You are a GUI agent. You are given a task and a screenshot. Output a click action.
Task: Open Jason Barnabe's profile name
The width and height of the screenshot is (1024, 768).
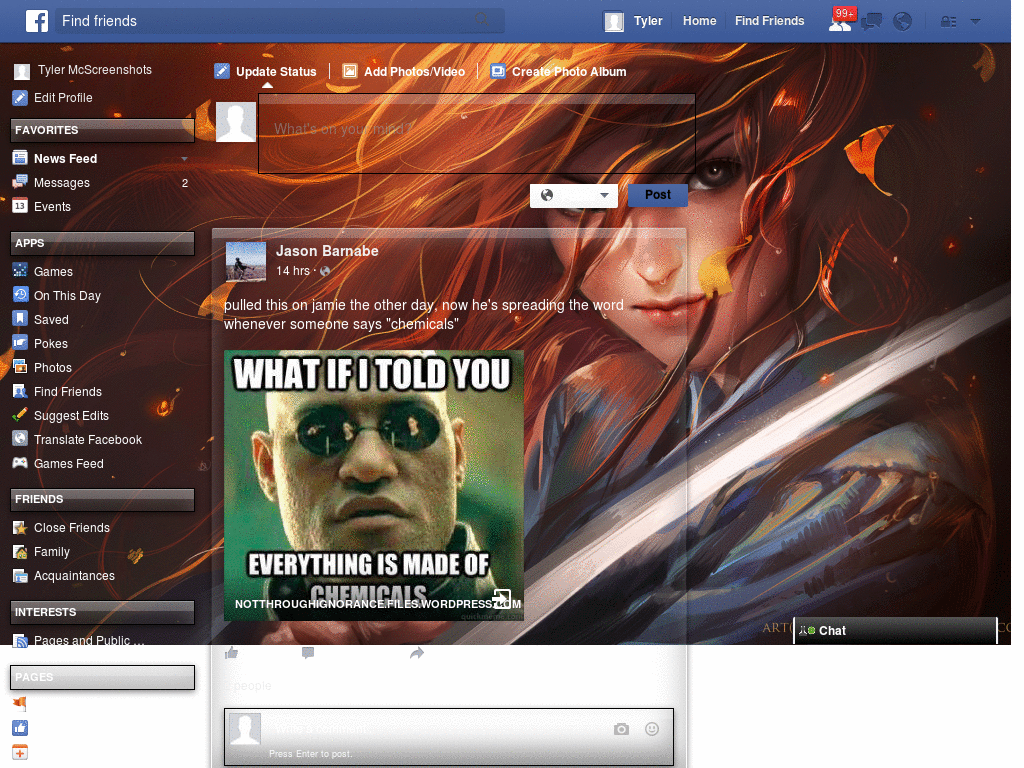click(327, 251)
